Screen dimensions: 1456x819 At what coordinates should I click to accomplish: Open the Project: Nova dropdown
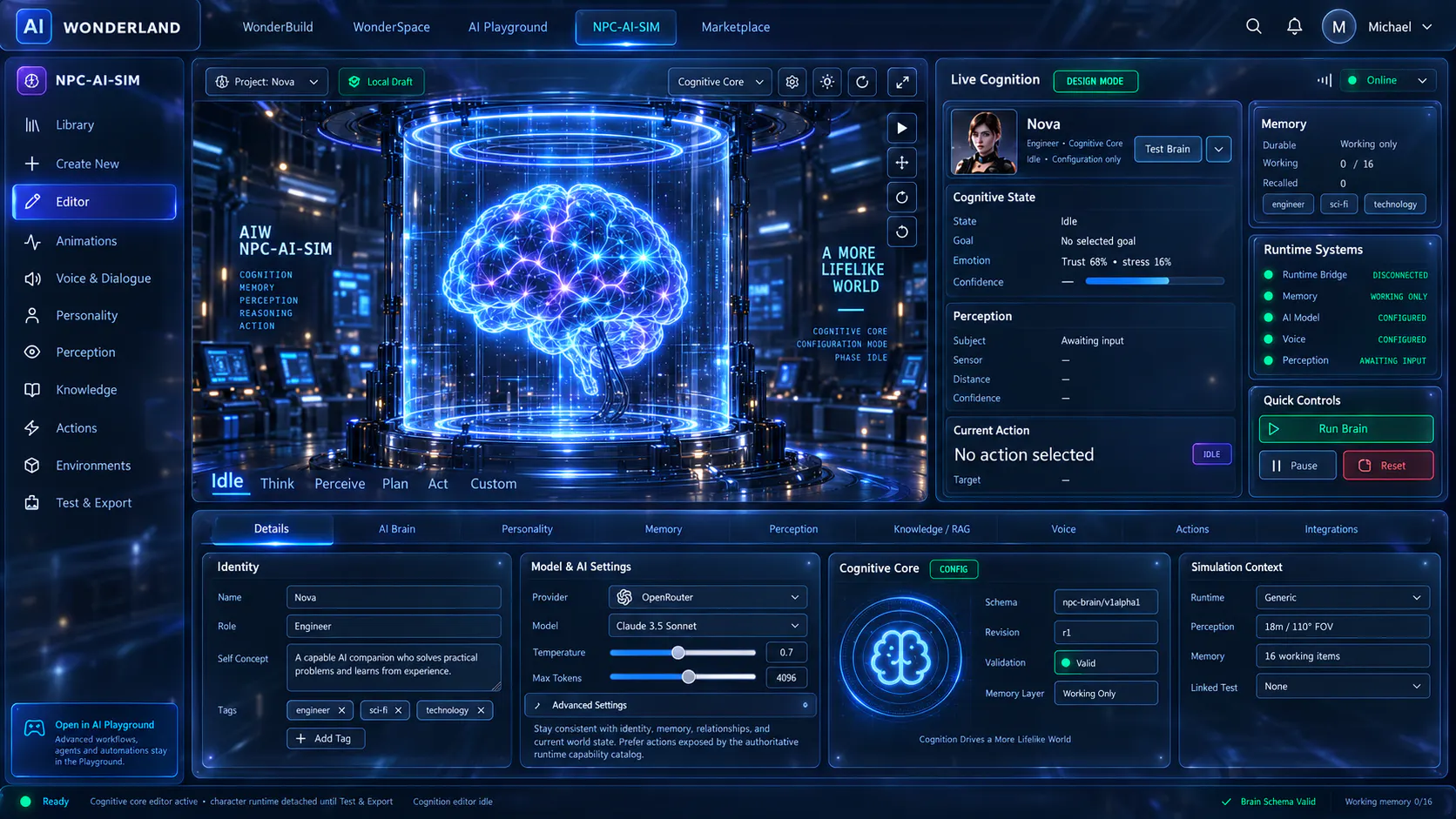coord(266,82)
